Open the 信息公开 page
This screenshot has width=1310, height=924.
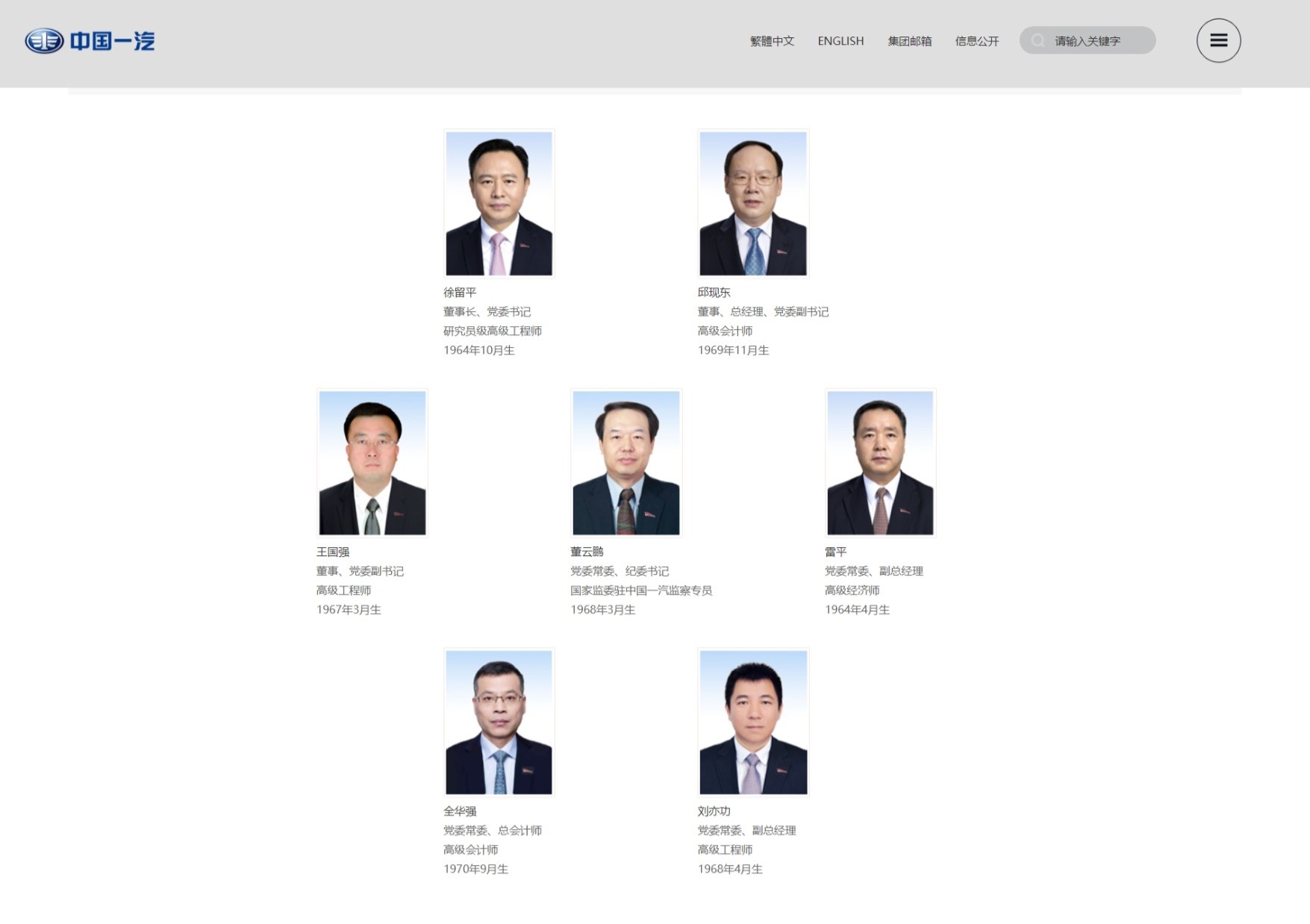click(976, 41)
